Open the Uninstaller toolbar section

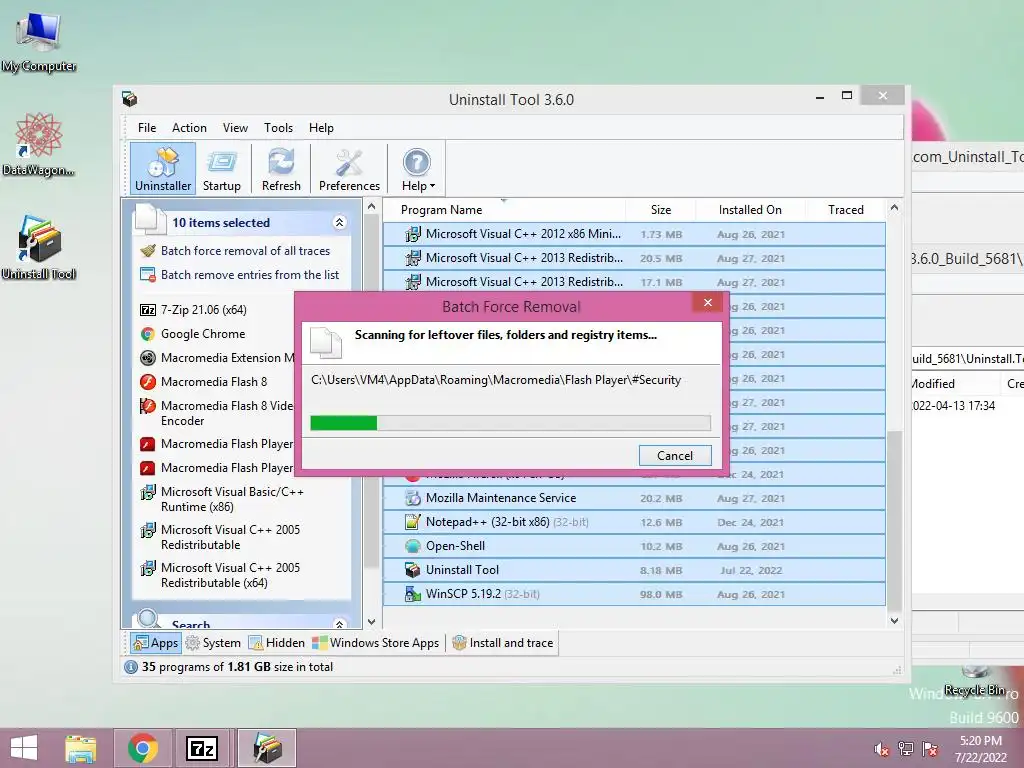pyautogui.click(x=163, y=168)
